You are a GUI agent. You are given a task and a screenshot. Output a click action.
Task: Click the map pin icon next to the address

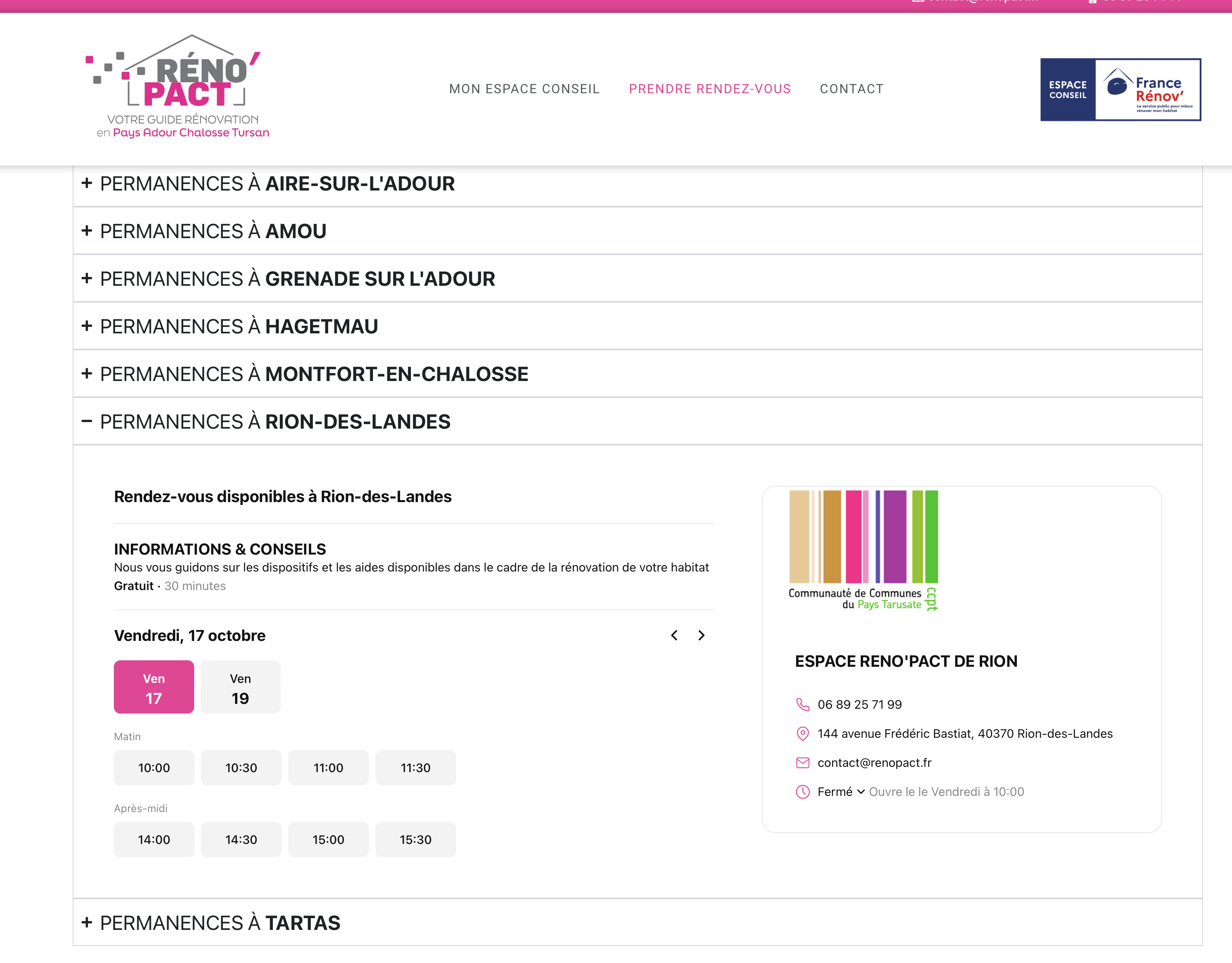point(802,733)
